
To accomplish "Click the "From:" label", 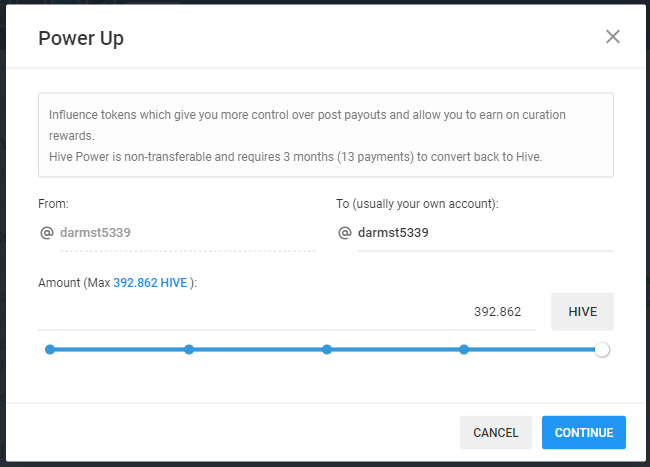I will 53,203.
